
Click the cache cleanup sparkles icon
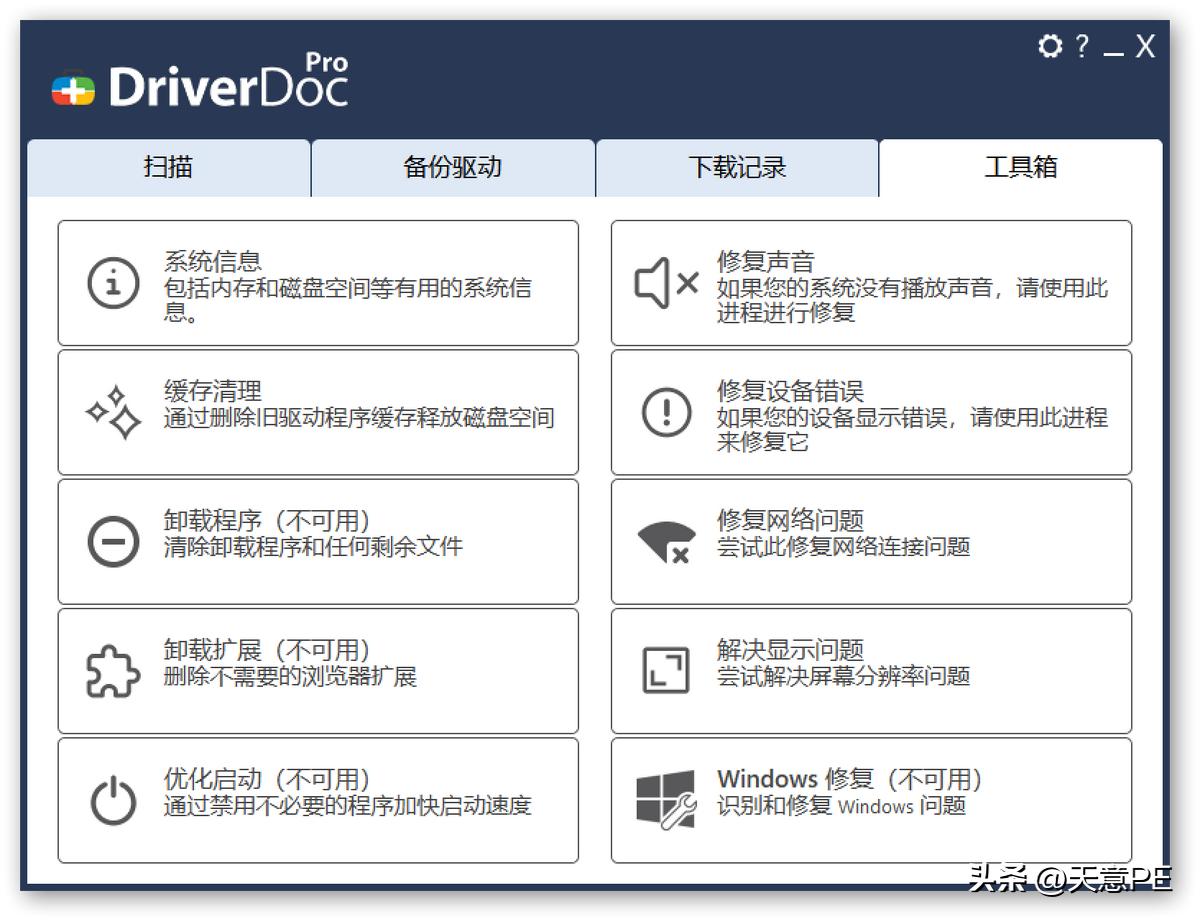pos(113,412)
